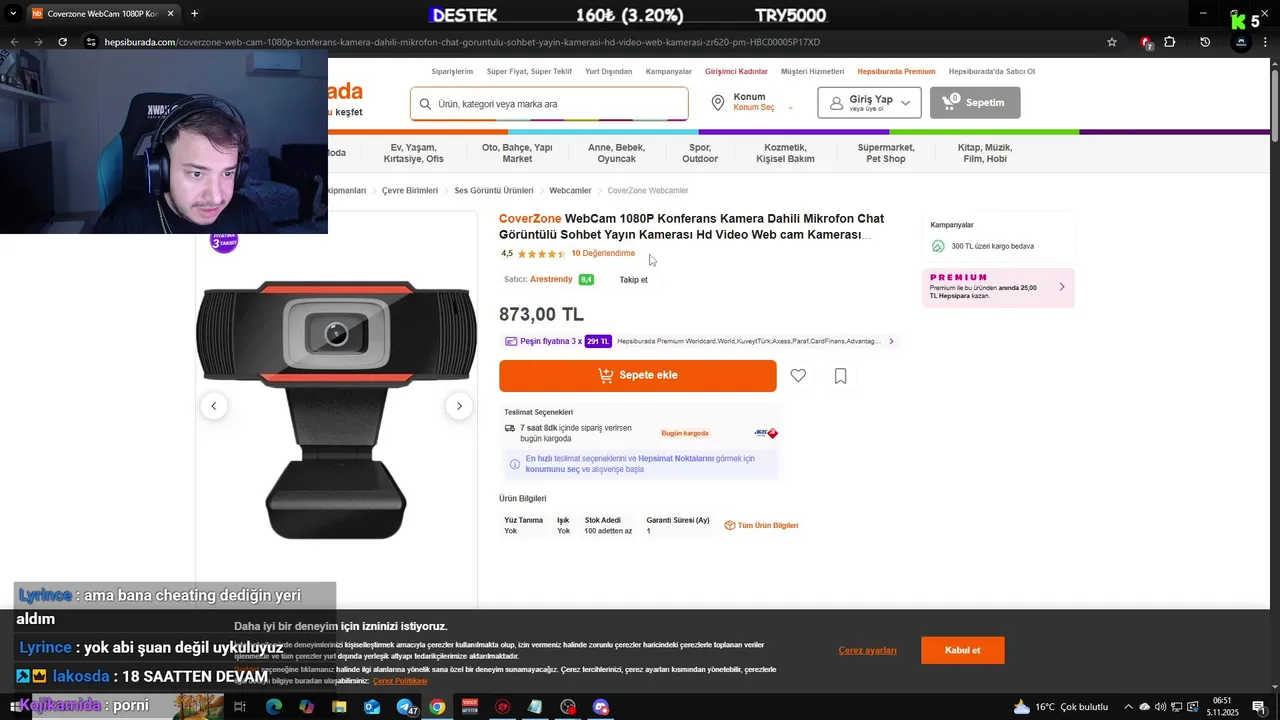Open the notification center icon

tap(1259, 707)
